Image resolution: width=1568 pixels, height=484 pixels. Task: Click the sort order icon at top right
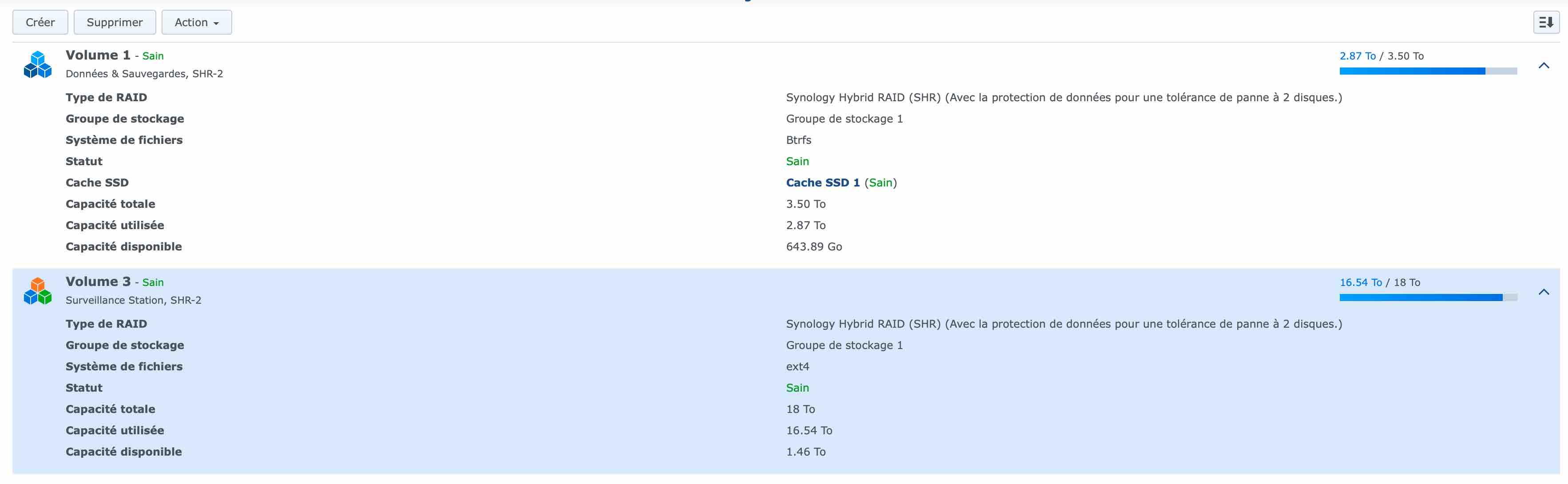[1545, 23]
